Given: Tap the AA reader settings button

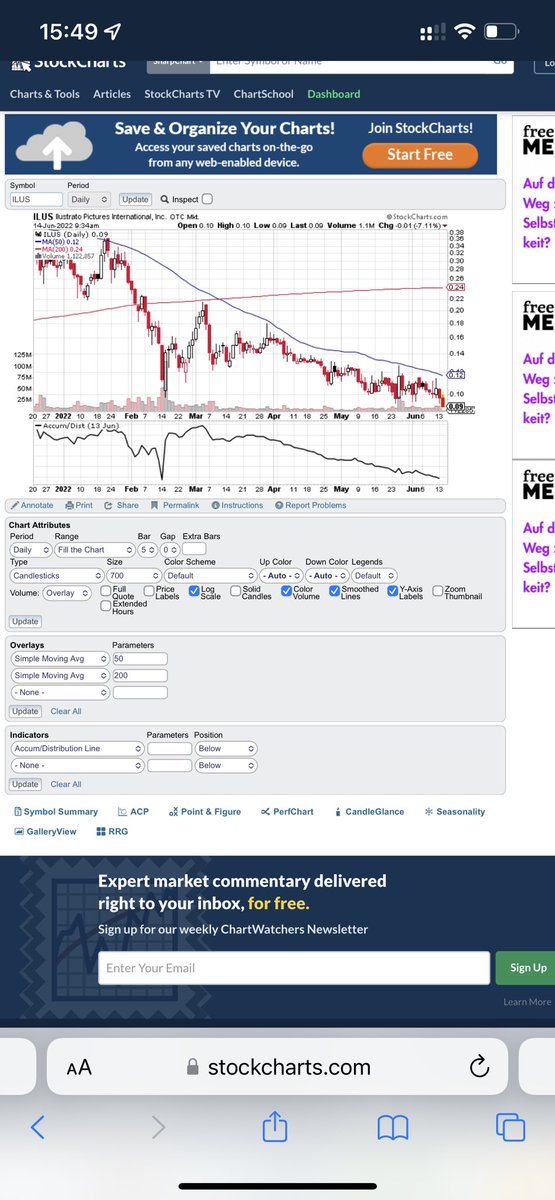Looking at the screenshot, I should [x=79, y=1067].
